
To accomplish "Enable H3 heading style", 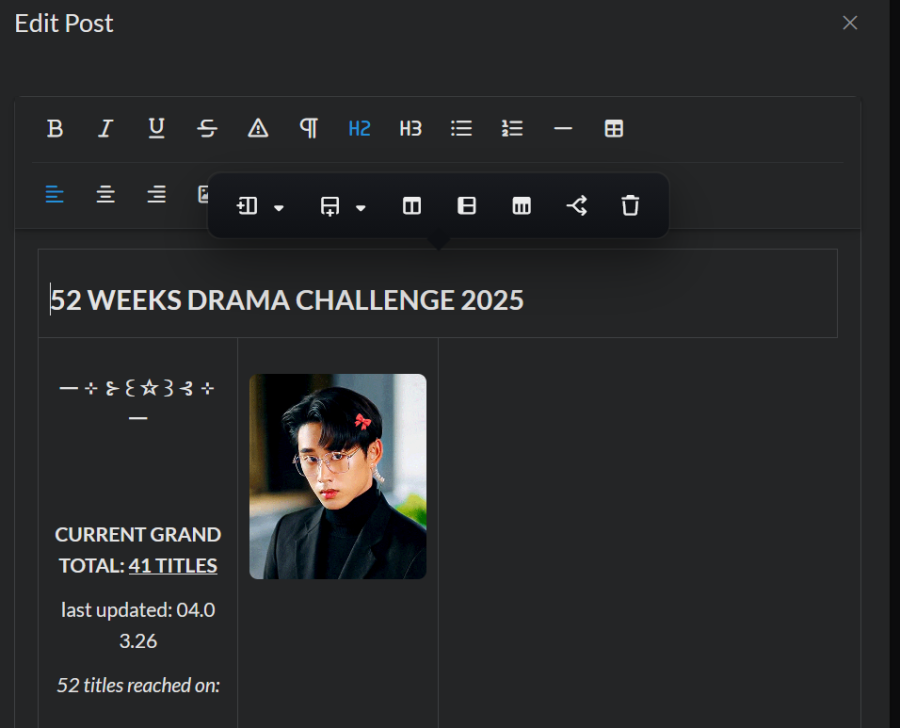I will [x=410, y=128].
